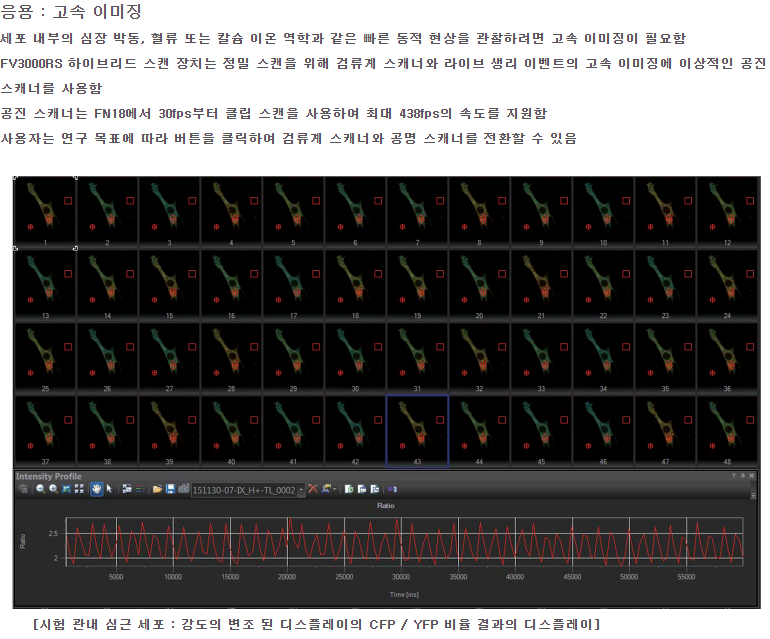Open the 151130-07-IX_H+-TL_0002 dropdown

(x=301, y=489)
